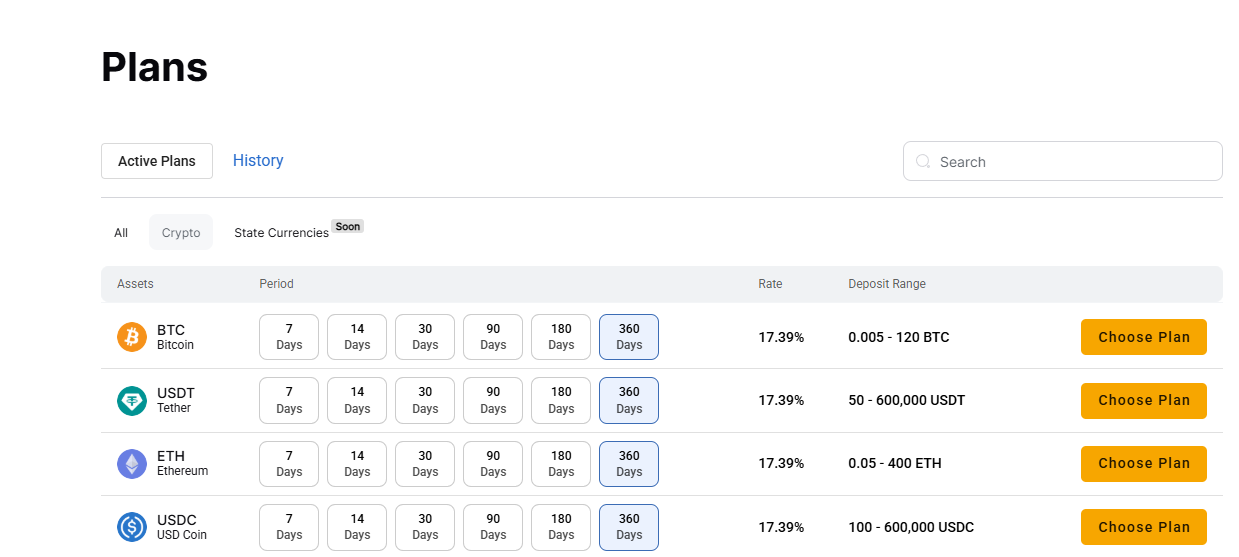Click the Assets column header
The image size is (1239, 557).
click(x=135, y=284)
